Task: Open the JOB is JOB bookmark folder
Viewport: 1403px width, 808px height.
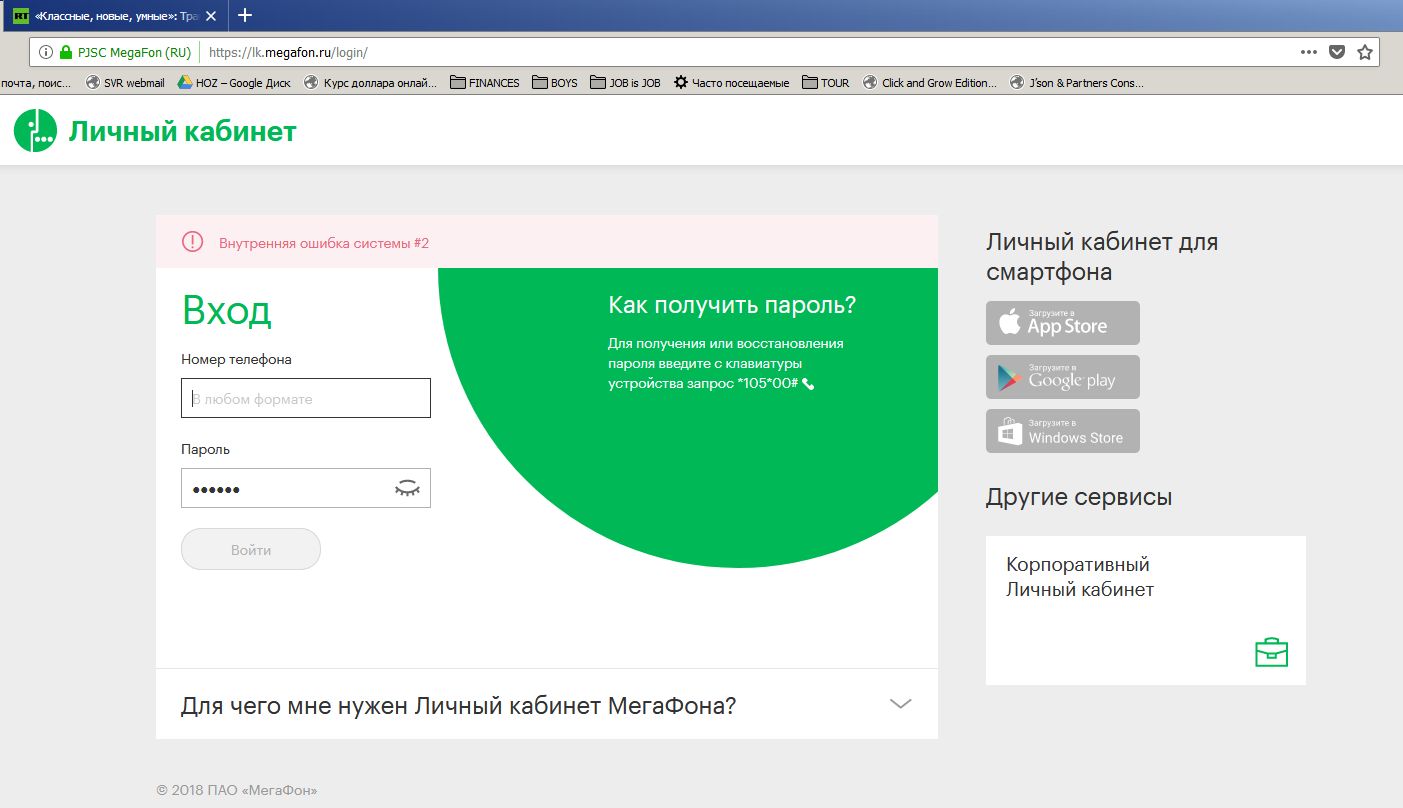Action: [626, 83]
